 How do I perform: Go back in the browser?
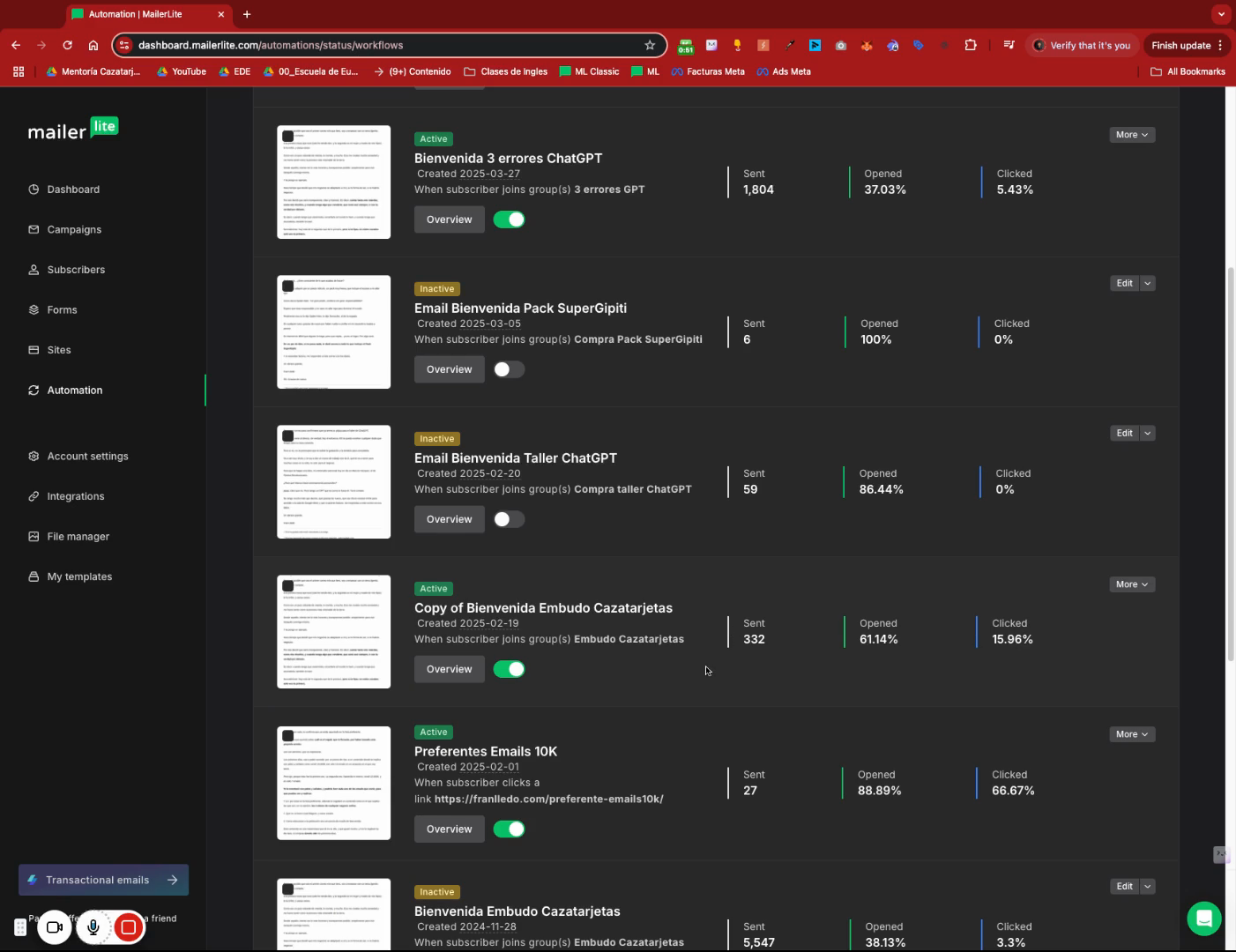point(16,45)
